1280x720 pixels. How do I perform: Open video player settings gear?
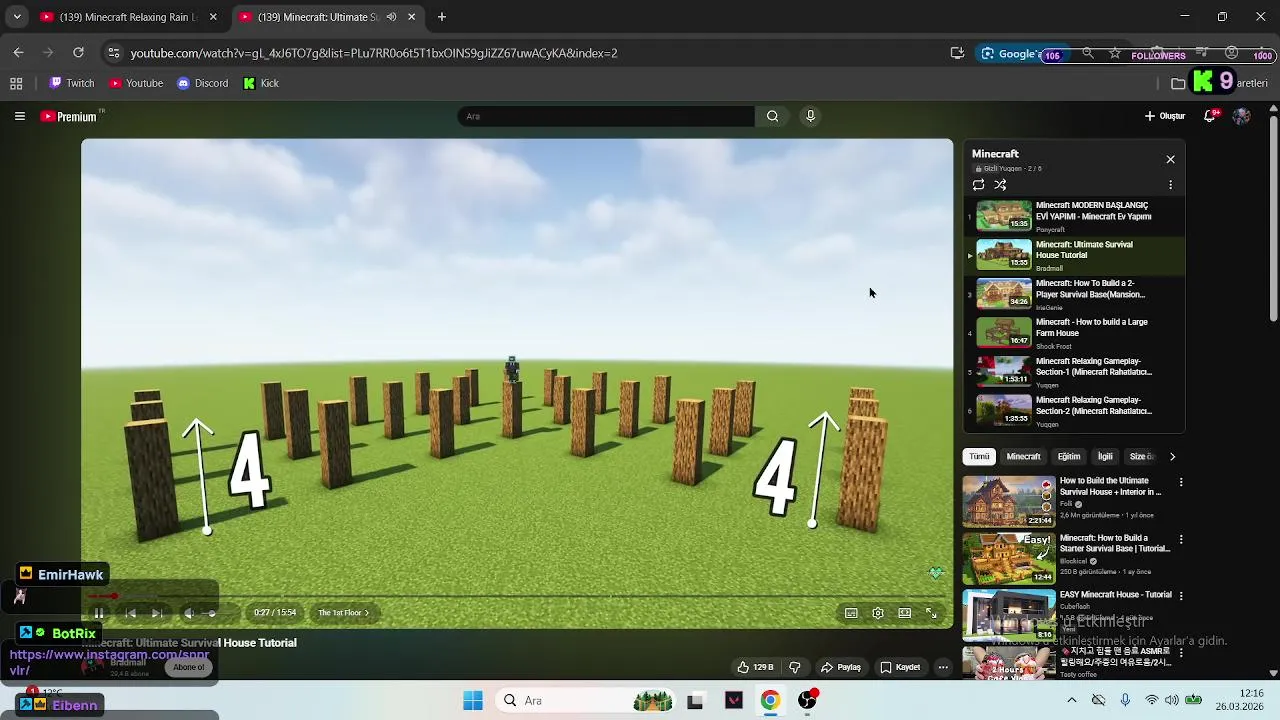point(878,613)
